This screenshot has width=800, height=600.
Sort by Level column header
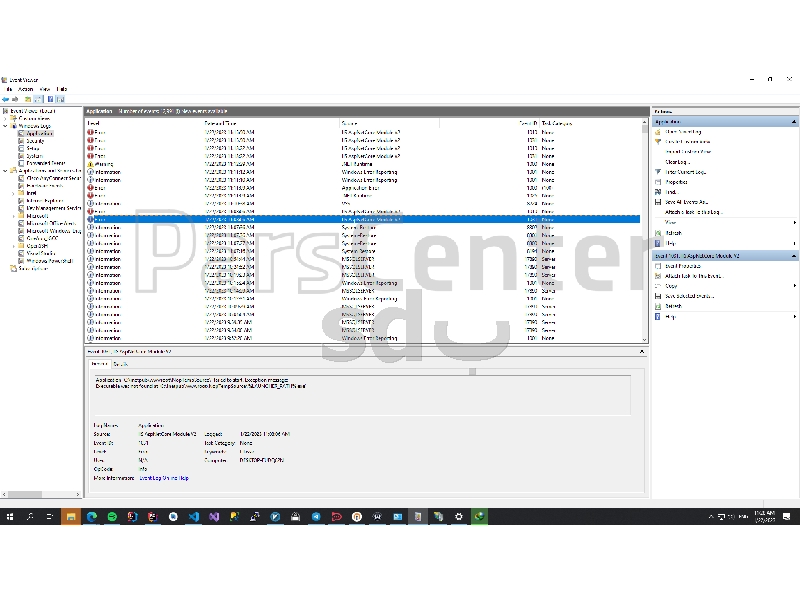tap(144, 123)
